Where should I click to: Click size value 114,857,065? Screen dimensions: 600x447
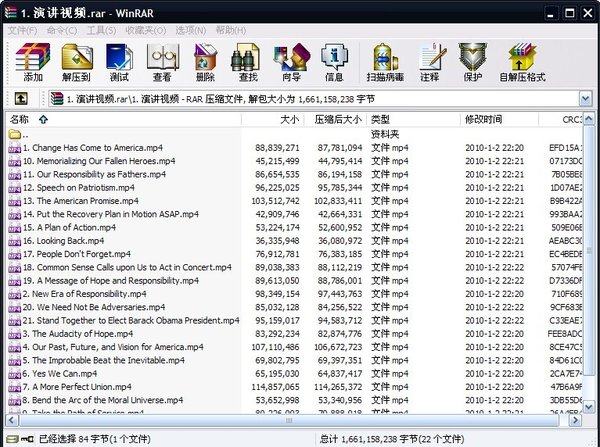275,387
